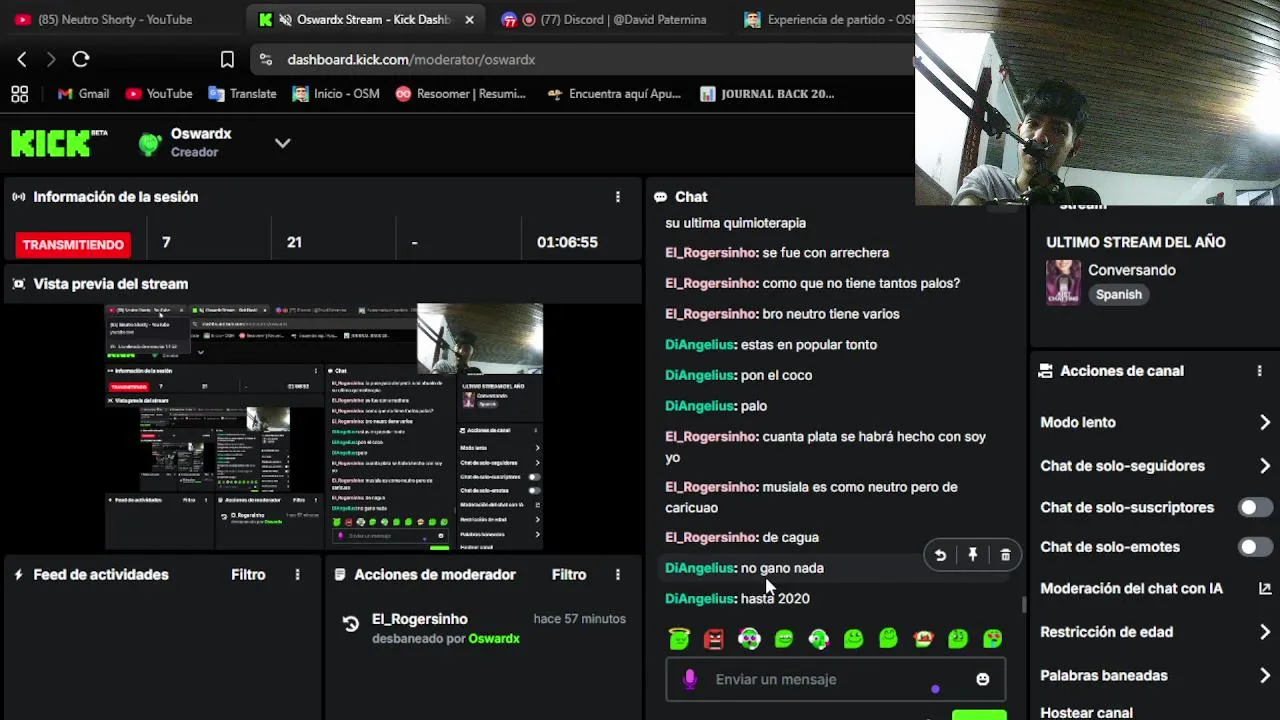The height and width of the screenshot is (720, 1280).
Task: Open the Acciones de moderador Filtro
Action: click(x=569, y=575)
